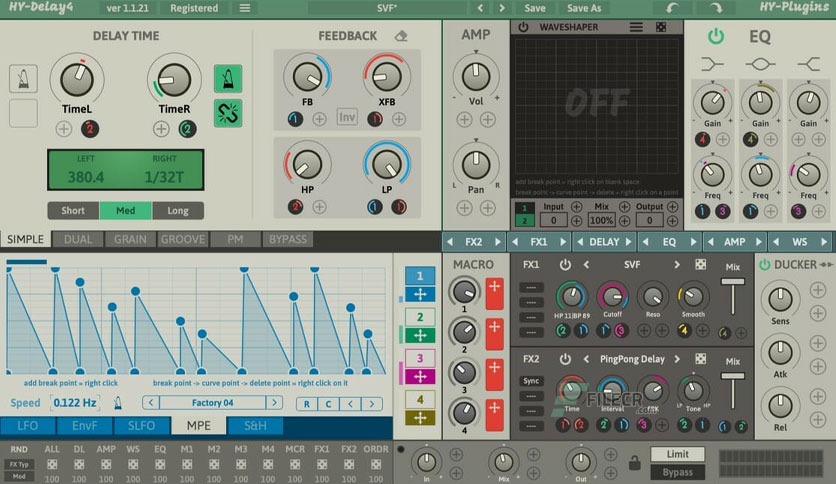Click red plus button beside Macro 1

[x=494, y=293]
